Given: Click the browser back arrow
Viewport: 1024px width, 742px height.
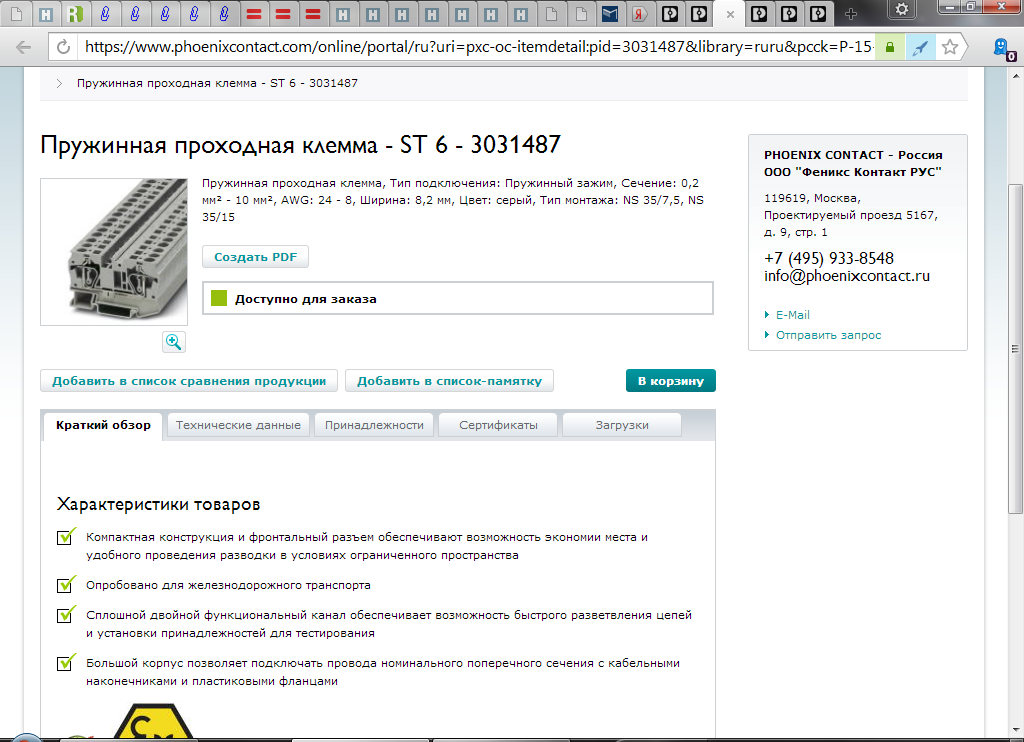Looking at the screenshot, I should coord(24,47).
